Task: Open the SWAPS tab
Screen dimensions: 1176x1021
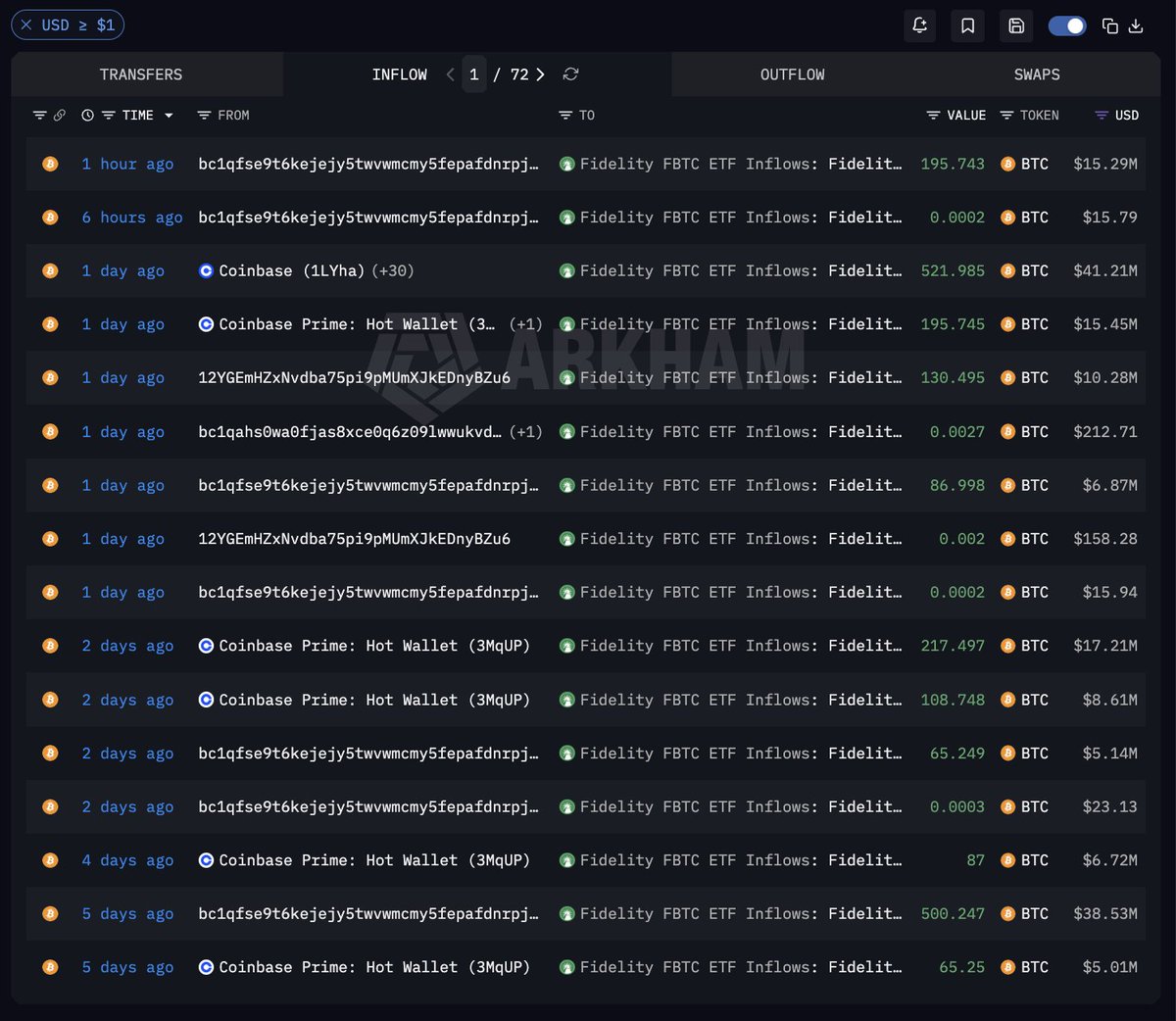Action: click(x=1037, y=74)
